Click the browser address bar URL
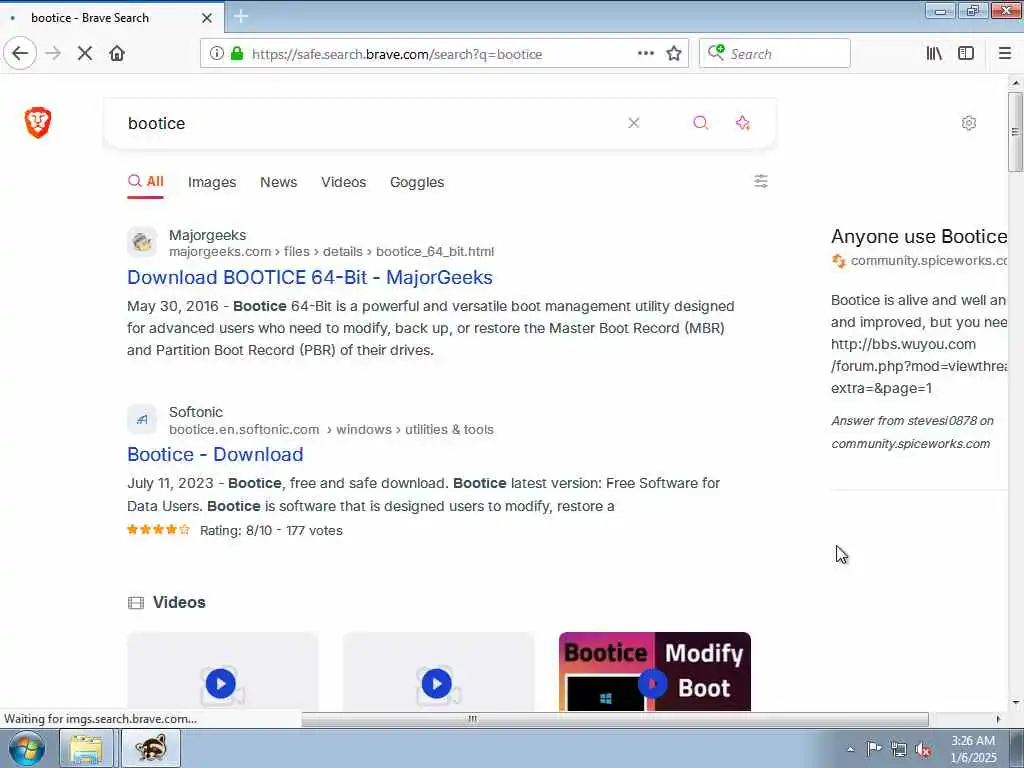 point(397,54)
